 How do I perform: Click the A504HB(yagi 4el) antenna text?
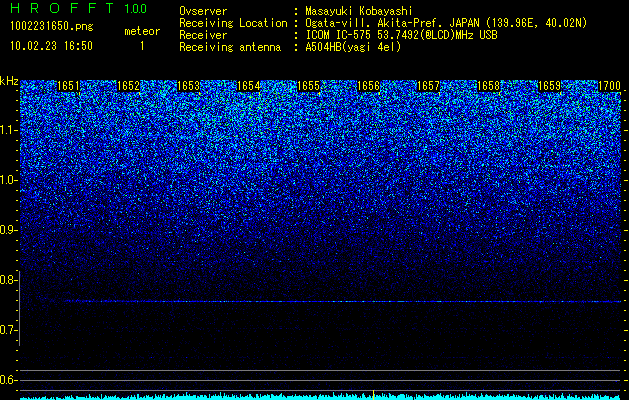pyautogui.click(x=353, y=47)
